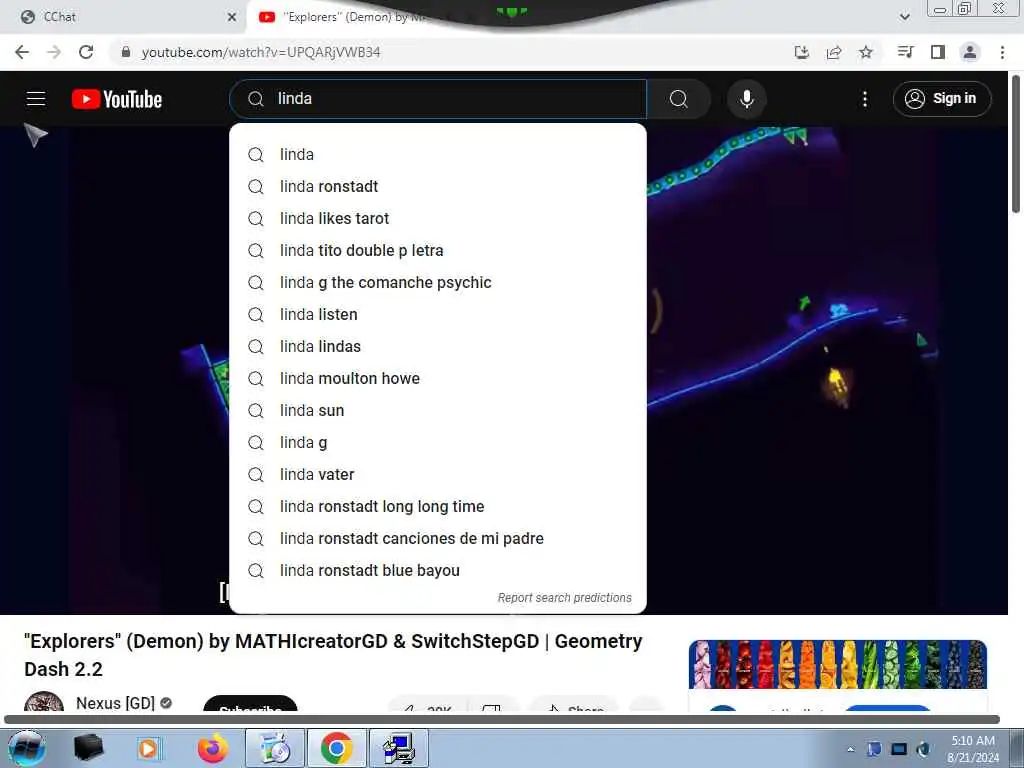Bookmark this tab with the star
Viewport: 1024px width, 768px height.
866,52
